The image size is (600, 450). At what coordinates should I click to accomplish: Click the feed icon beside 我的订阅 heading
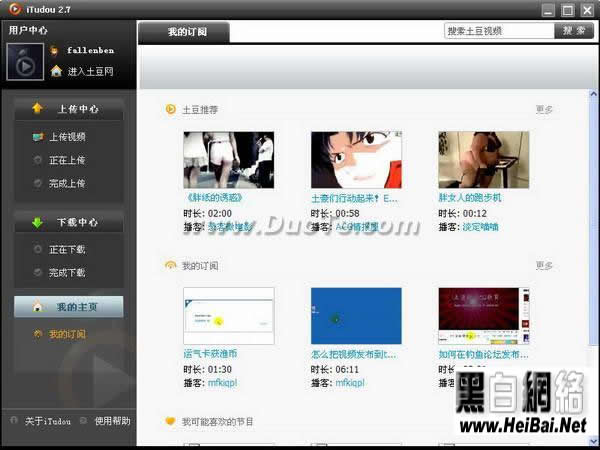(170, 265)
